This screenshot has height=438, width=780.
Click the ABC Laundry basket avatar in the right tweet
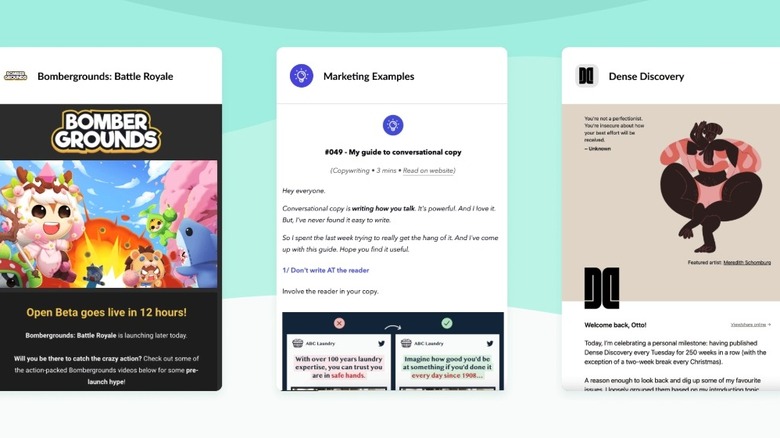click(406, 343)
